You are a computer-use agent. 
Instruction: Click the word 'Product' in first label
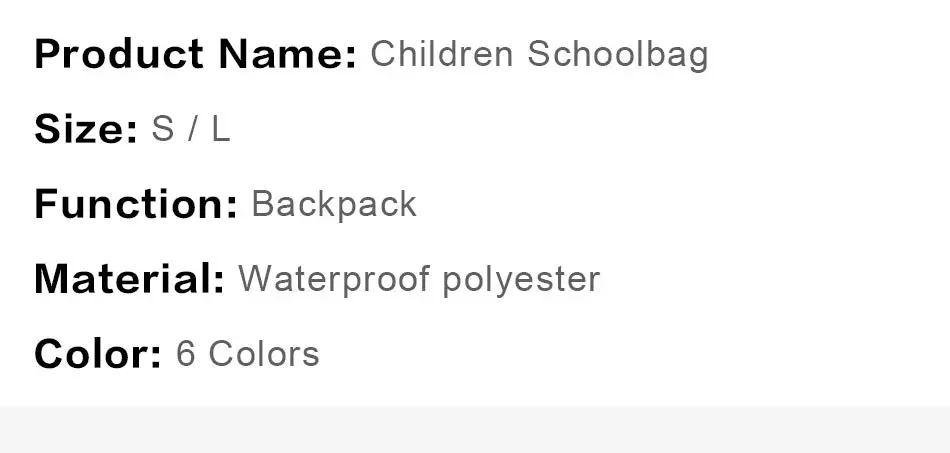119,54
